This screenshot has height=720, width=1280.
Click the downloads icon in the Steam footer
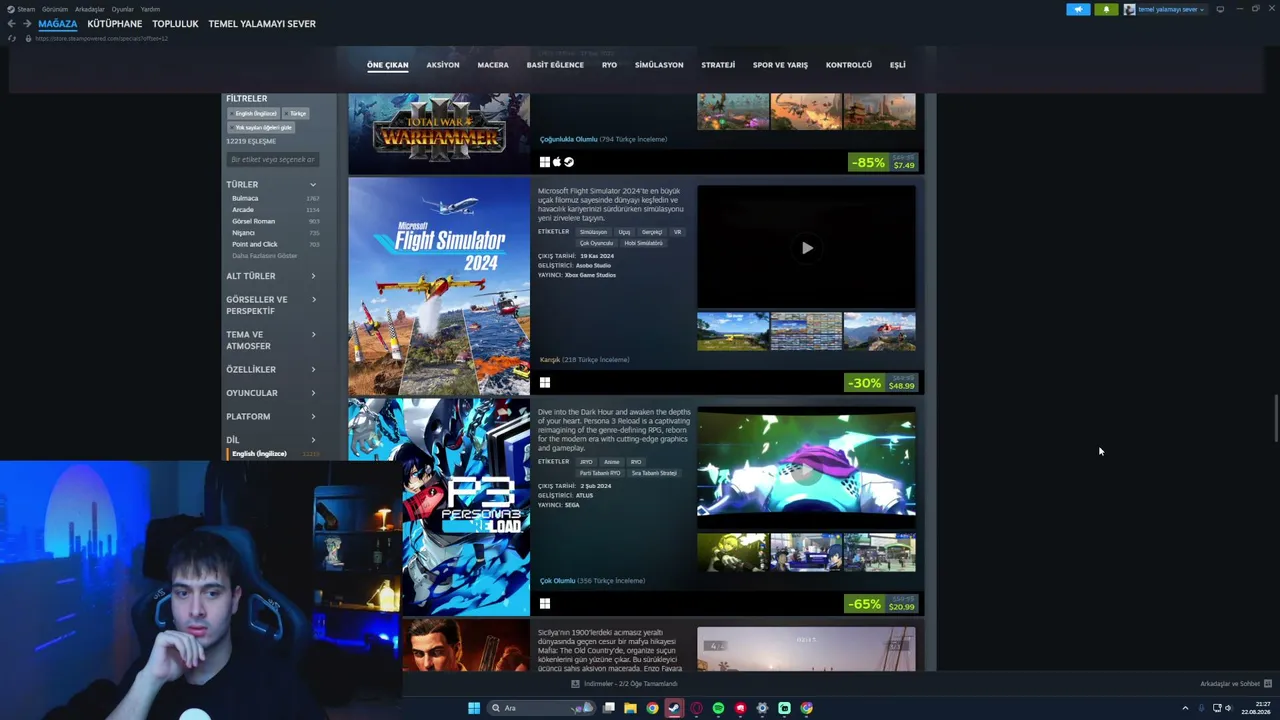tap(575, 684)
